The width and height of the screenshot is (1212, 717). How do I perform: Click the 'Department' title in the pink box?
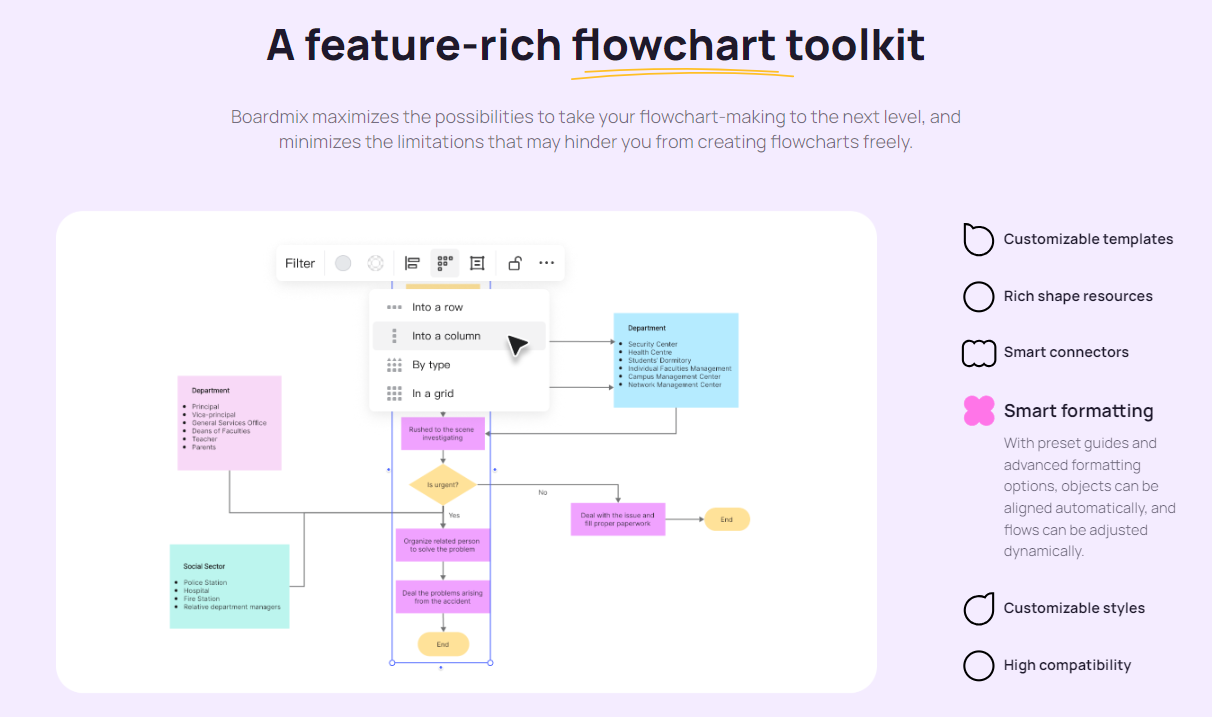211,391
